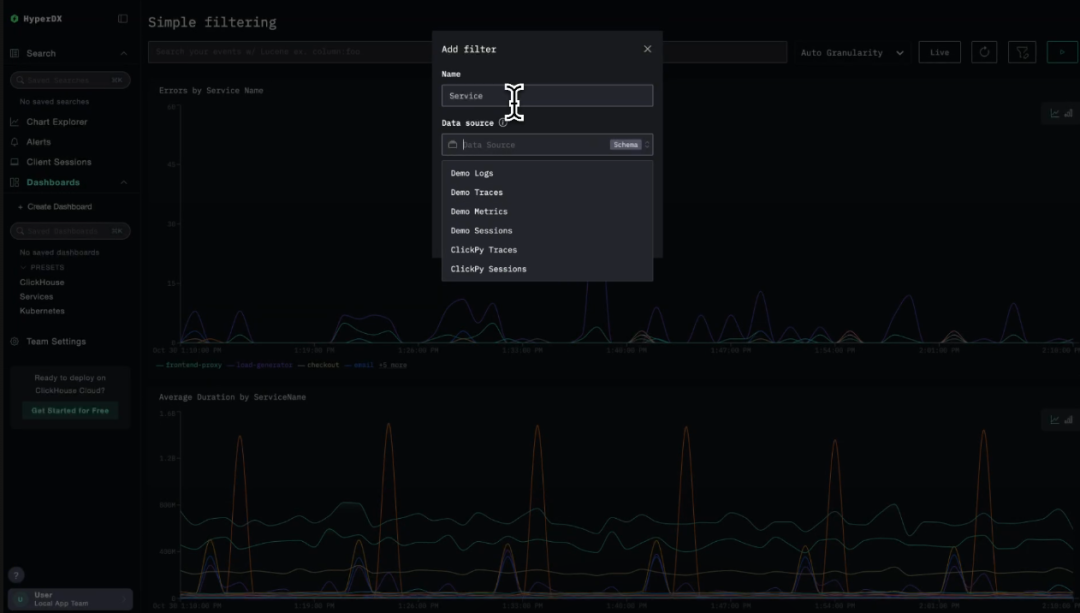Screen dimensions: 1080x613
Task: Click the HyperDX logo
Action: [x=36, y=19]
